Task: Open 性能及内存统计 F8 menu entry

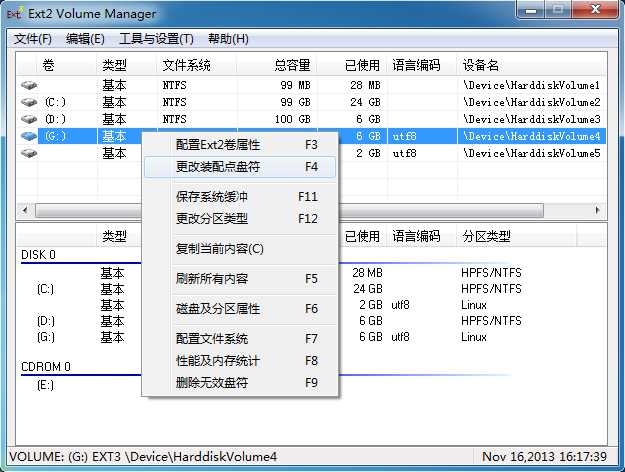Action: click(240, 361)
